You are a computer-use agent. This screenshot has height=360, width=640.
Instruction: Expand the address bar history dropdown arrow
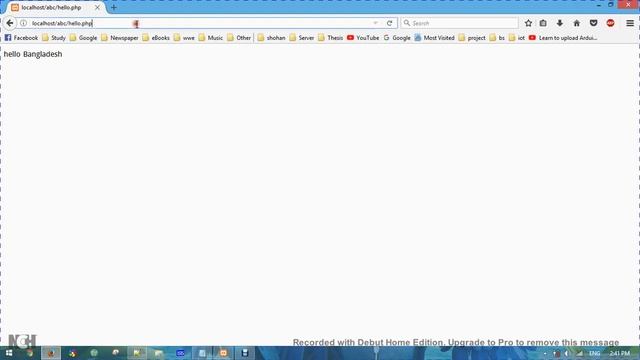[375, 23]
